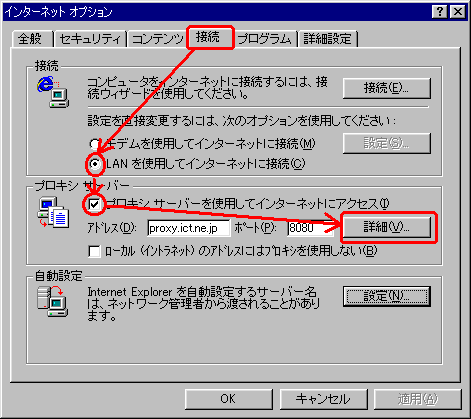Click the 接続(E)... wizard button

(x=387, y=88)
